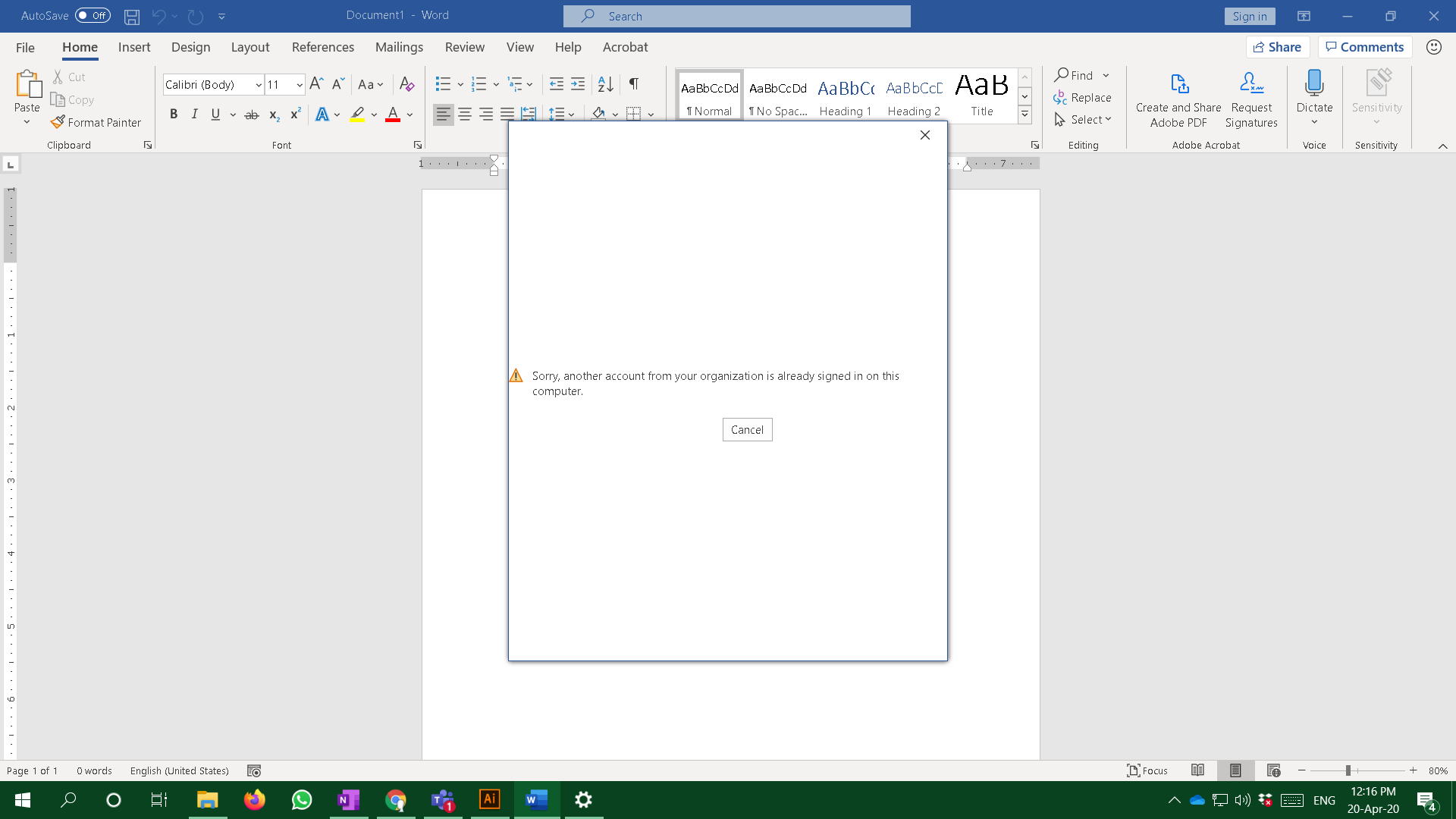Decrease paragraph indent

click(556, 84)
